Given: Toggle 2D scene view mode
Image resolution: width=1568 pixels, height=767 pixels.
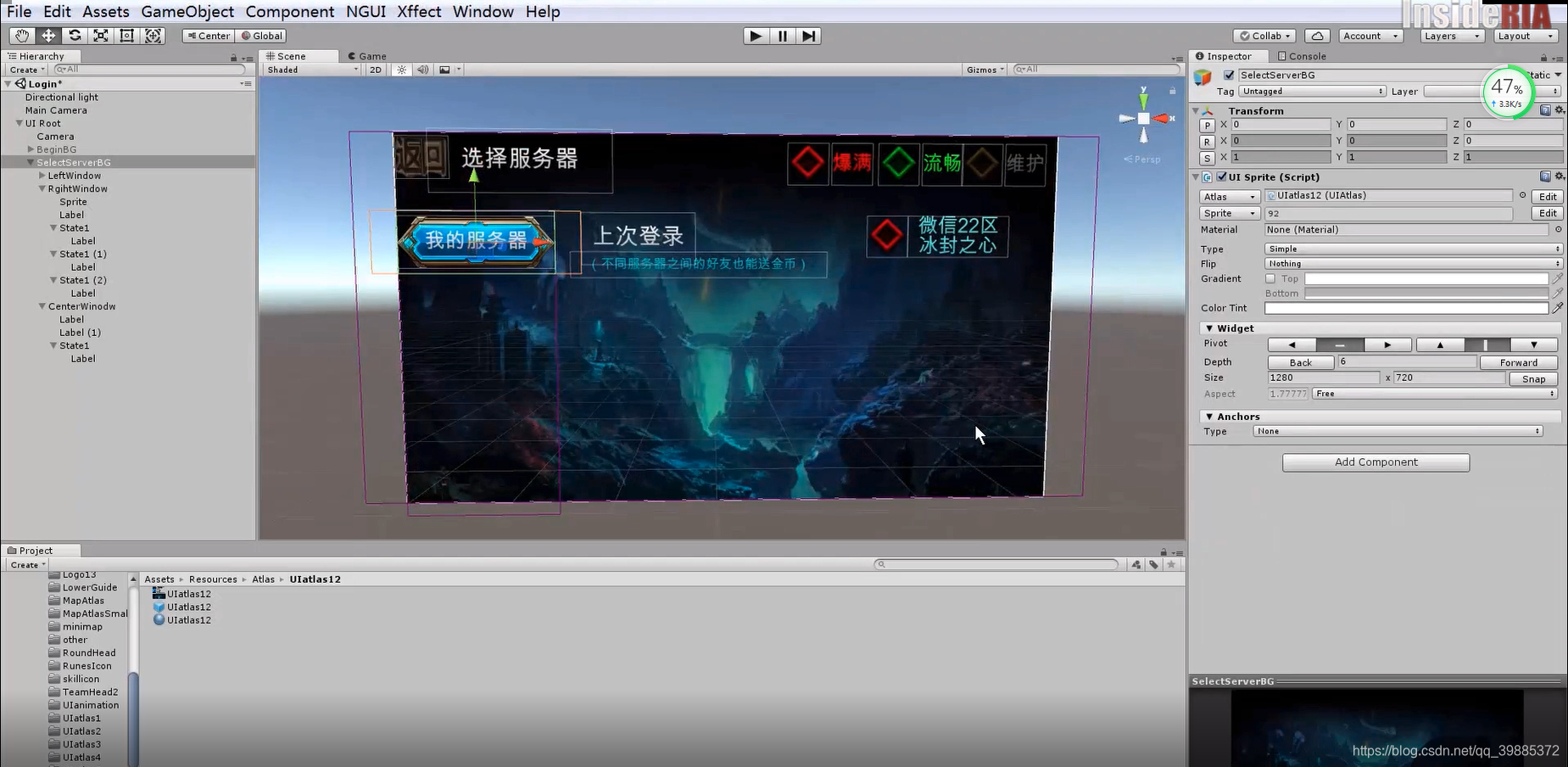Looking at the screenshot, I should [376, 70].
